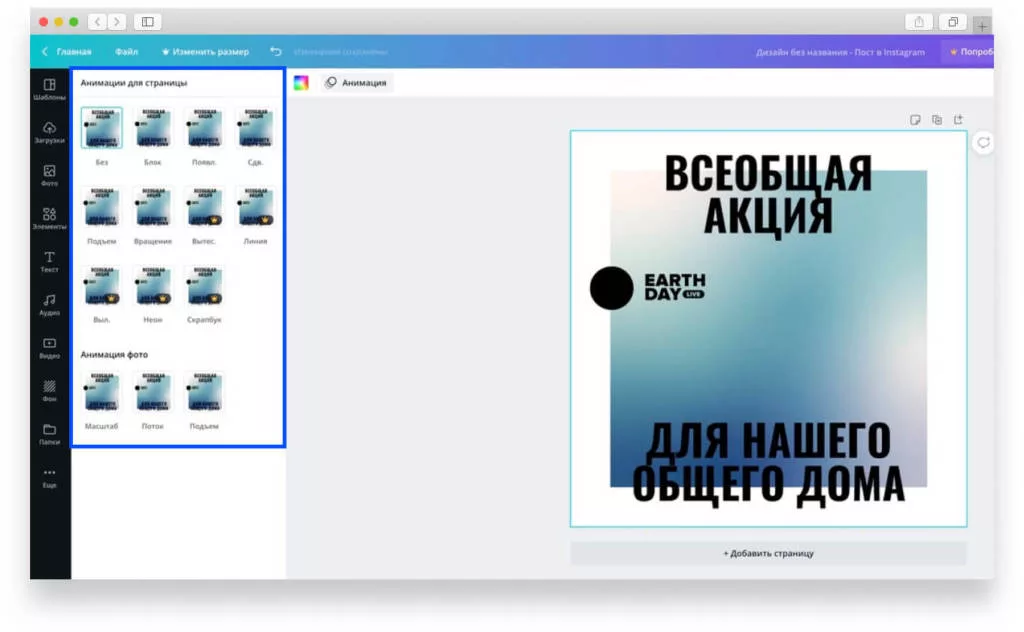Select the Блок animation thumbnail
The height and width of the screenshot is (632, 1024).
pos(153,128)
